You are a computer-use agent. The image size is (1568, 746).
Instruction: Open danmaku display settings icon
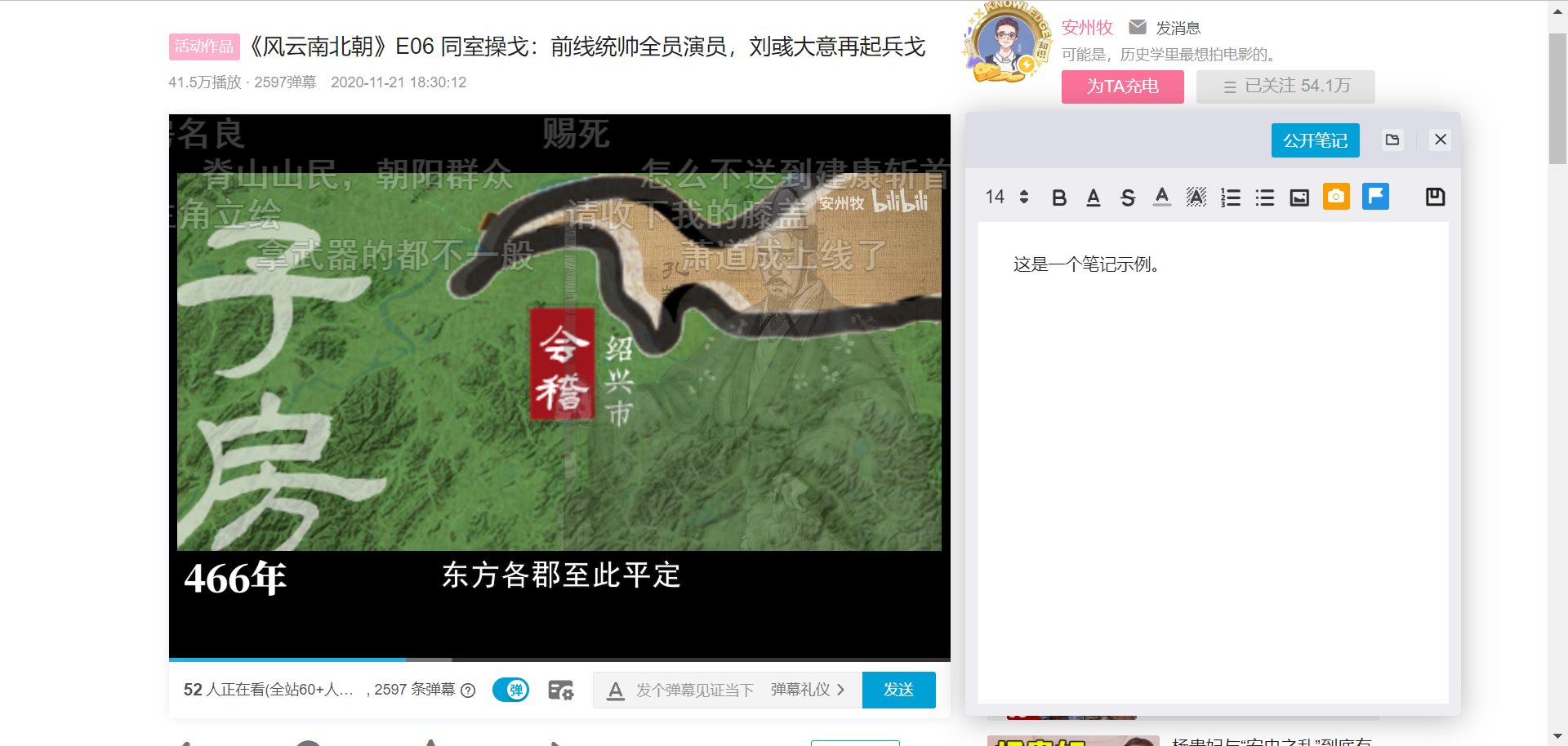(x=561, y=690)
